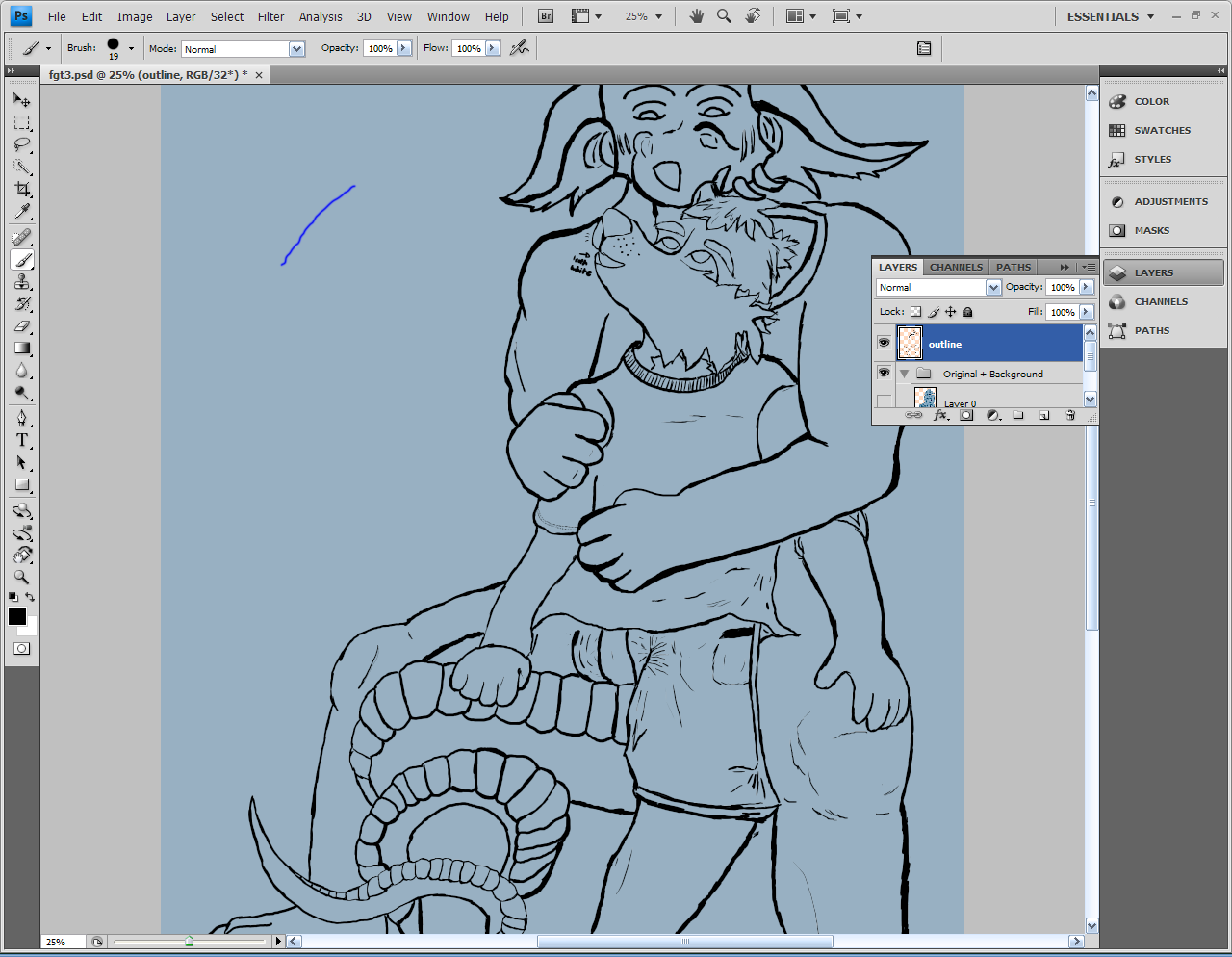Image resolution: width=1232 pixels, height=957 pixels.
Task: Set the foreground color swatch
Action: tap(15, 615)
